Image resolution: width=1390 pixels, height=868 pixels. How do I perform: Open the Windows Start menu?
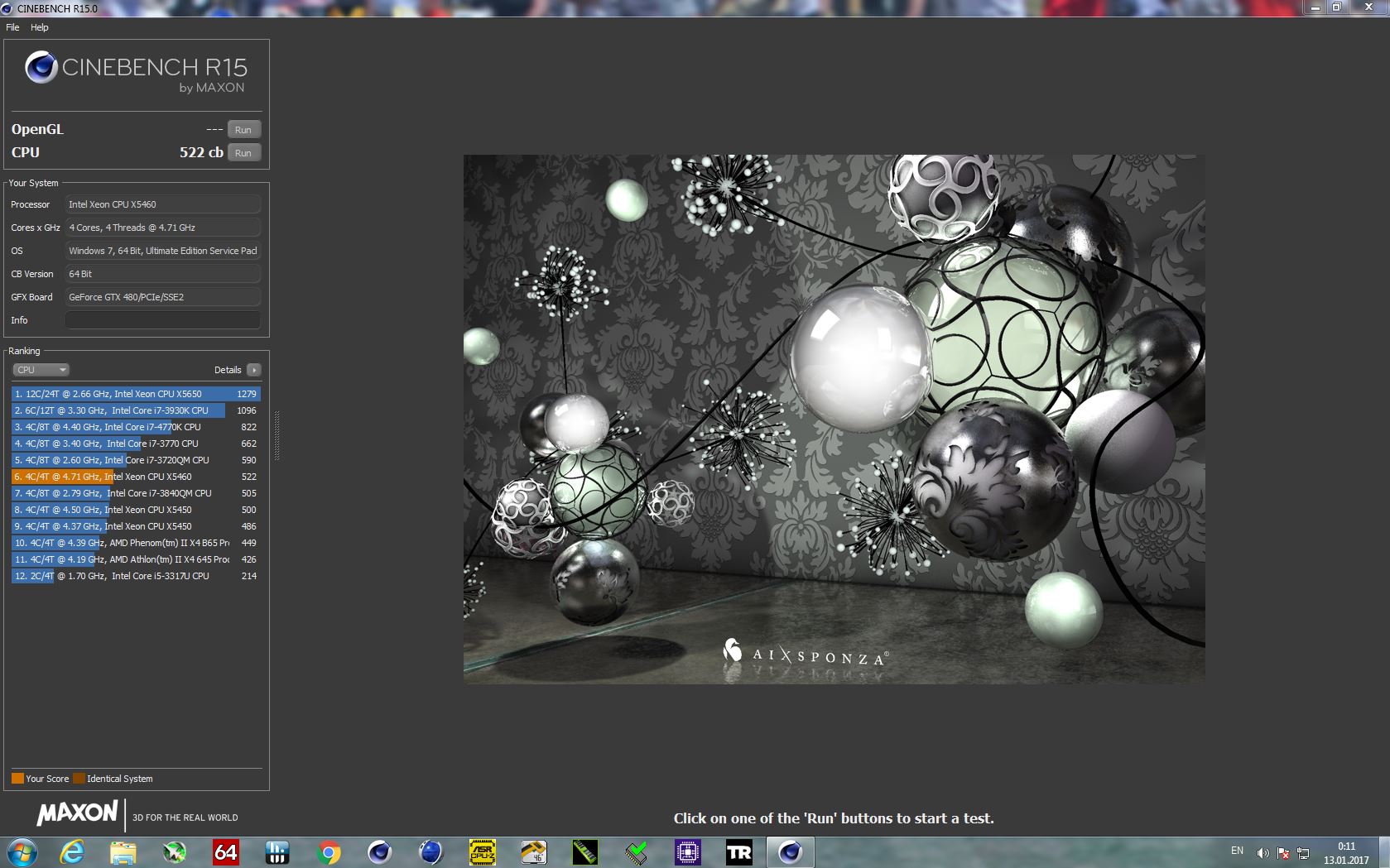tap(22, 851)
